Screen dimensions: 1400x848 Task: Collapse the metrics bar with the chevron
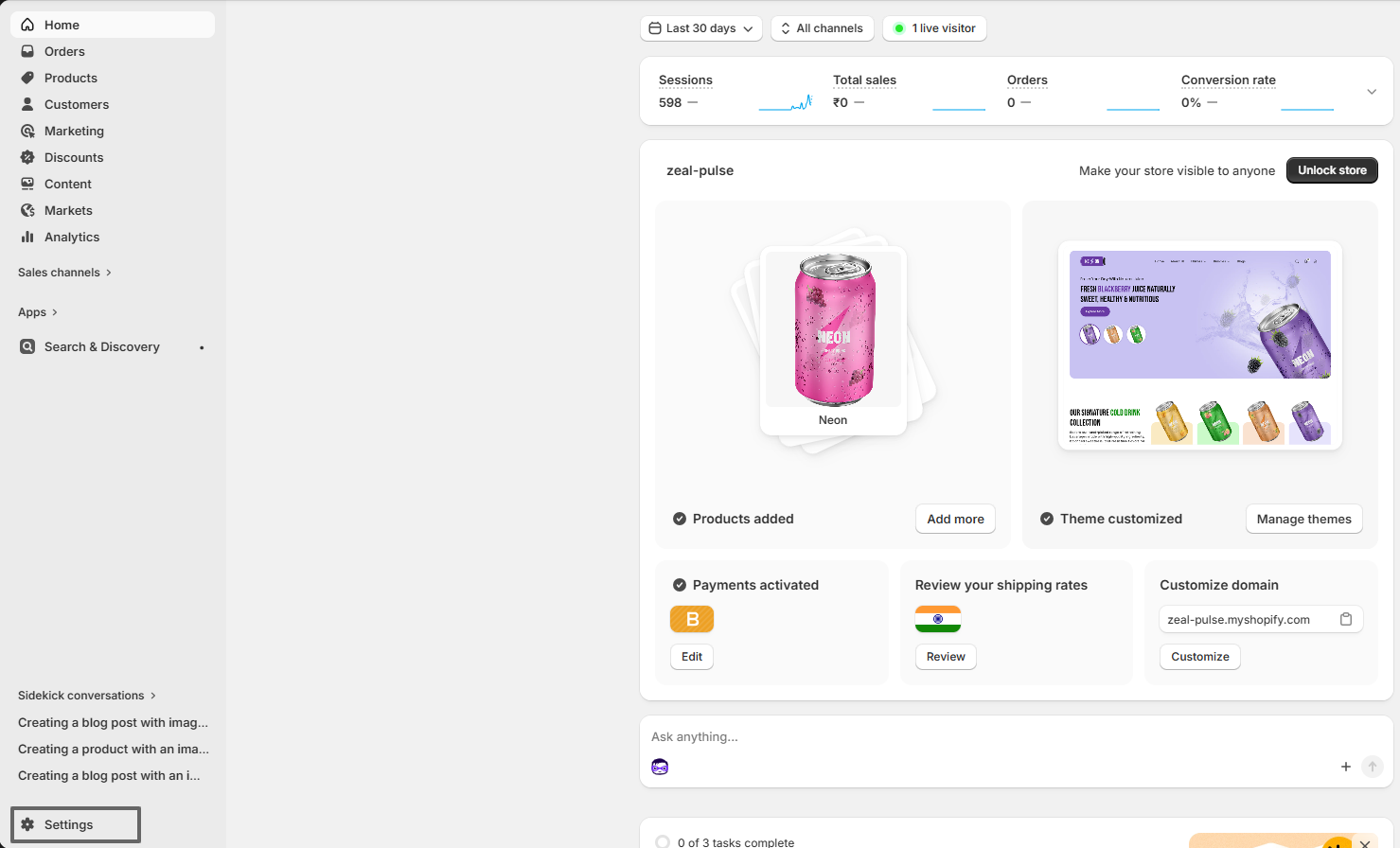coord(1371,91)
